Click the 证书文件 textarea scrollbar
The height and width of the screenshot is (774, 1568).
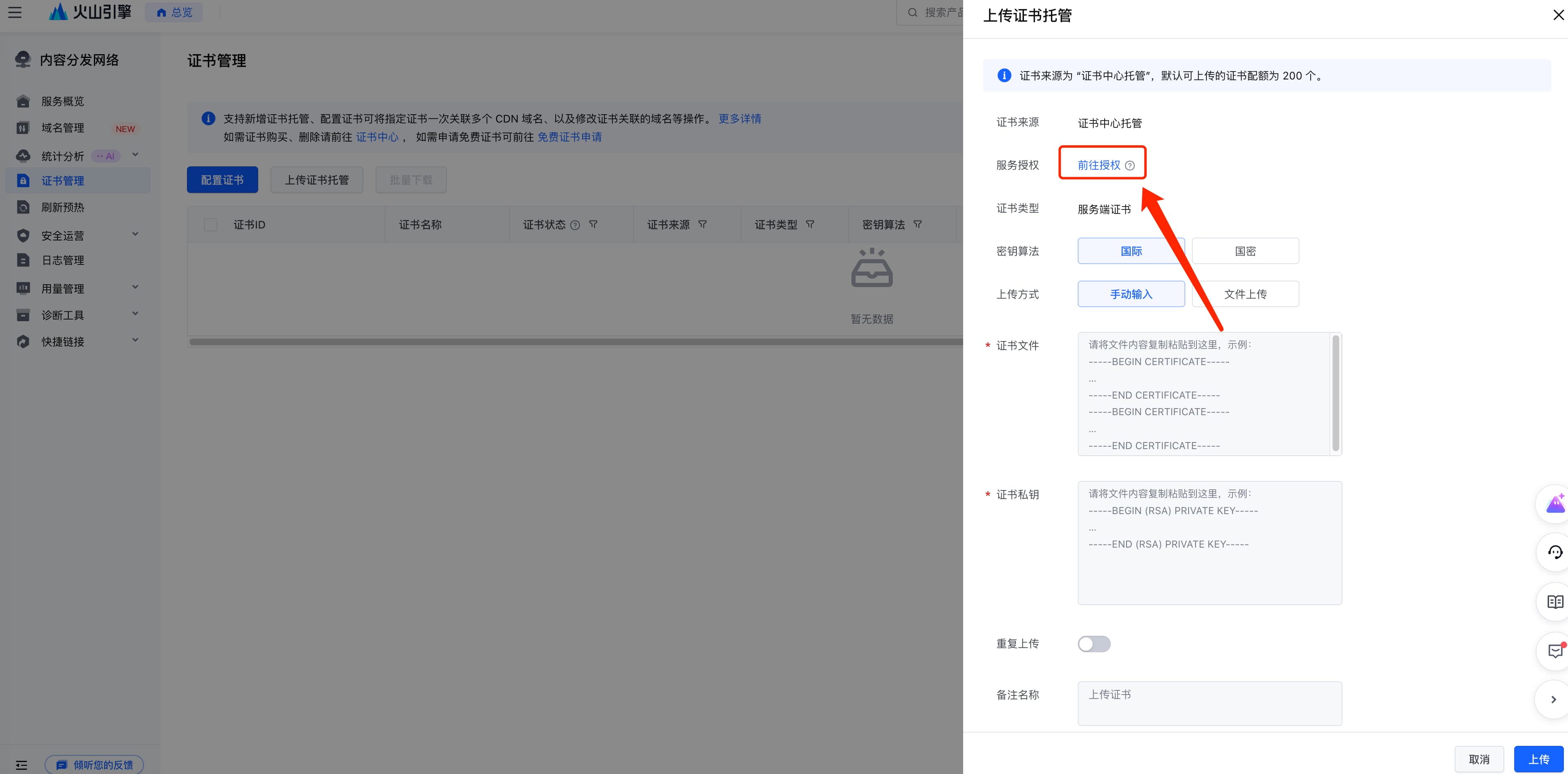coord(1335,393)
